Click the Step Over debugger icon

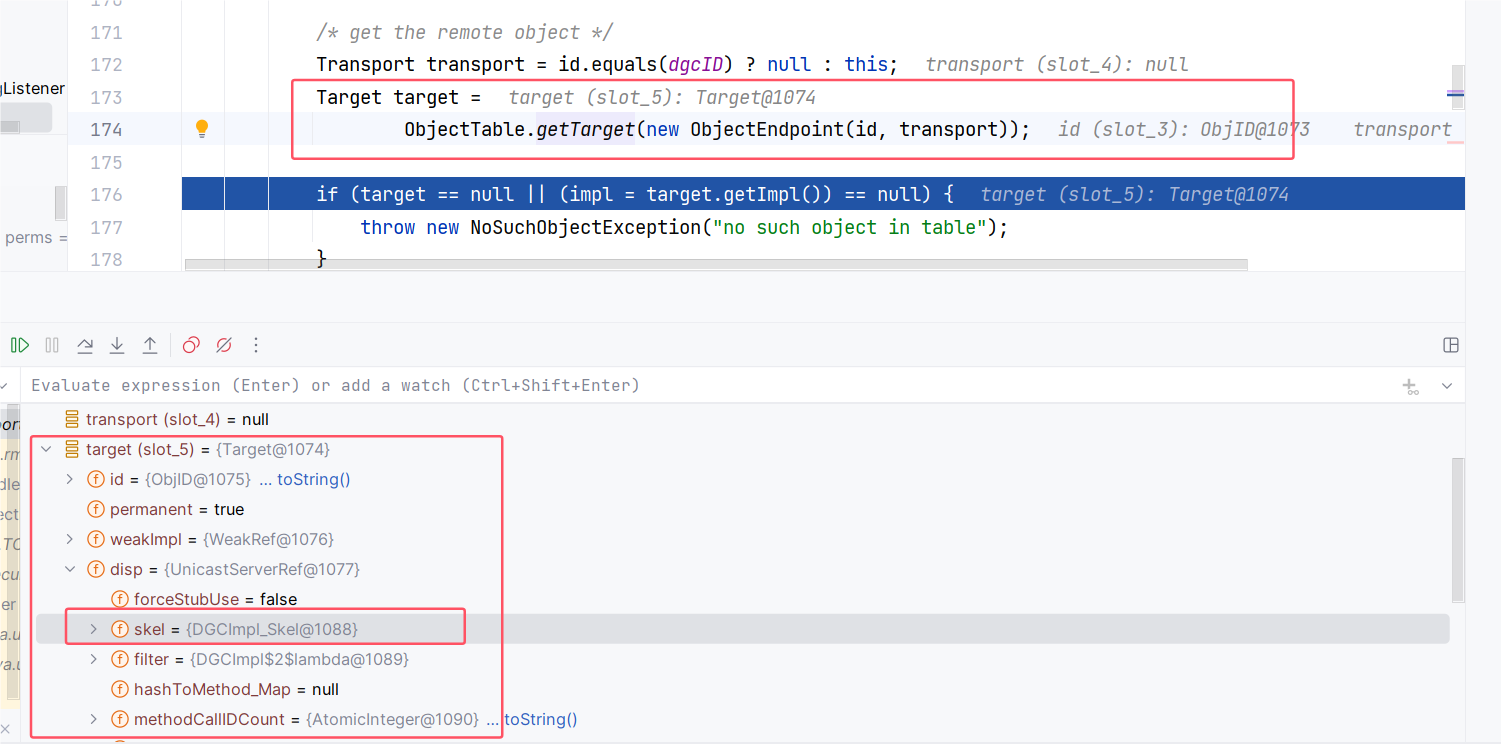(85, 345)
